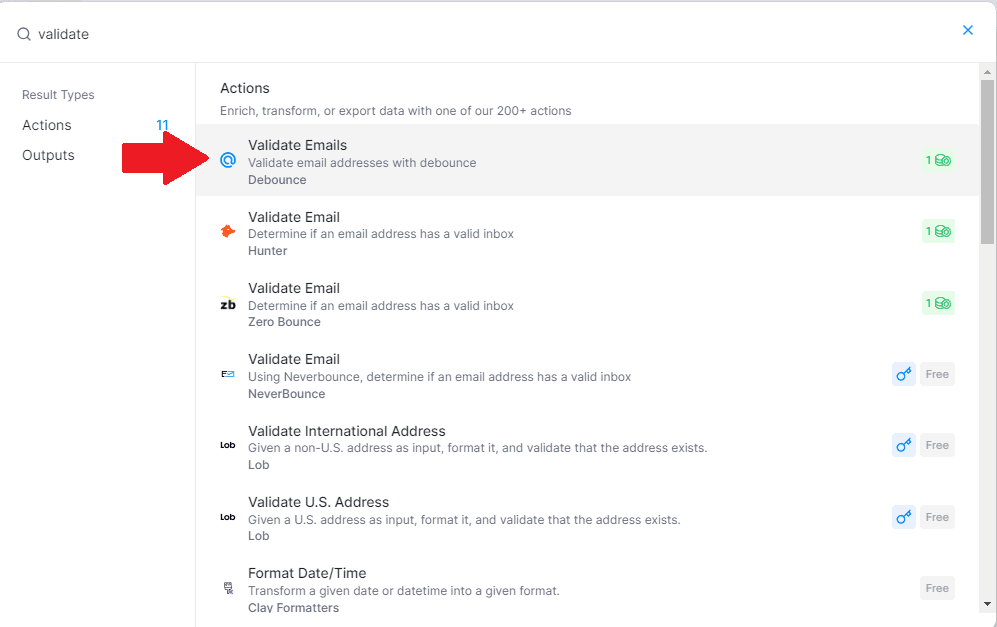Click the search magnifier icon
This screenshot has width=997, height=627.
[24, 34]
